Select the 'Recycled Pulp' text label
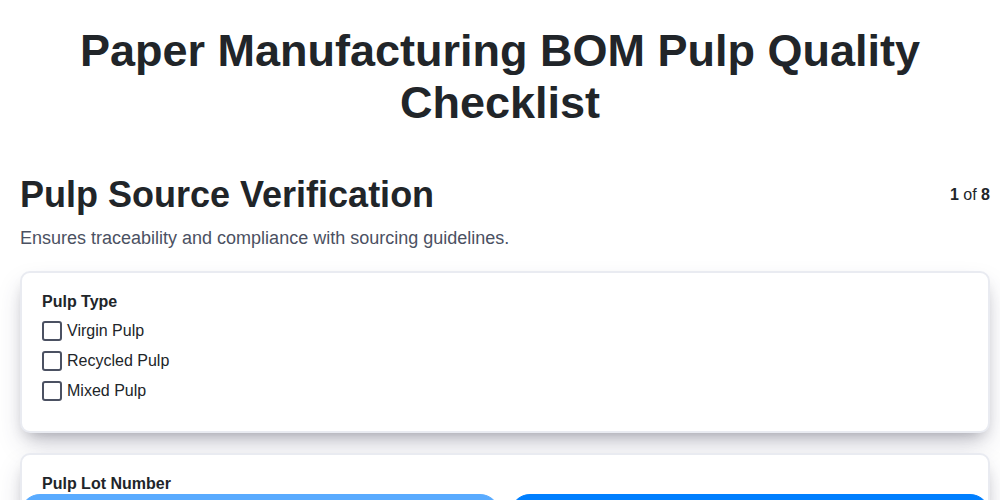1000x500 pixels. click(x=118, y=361)
